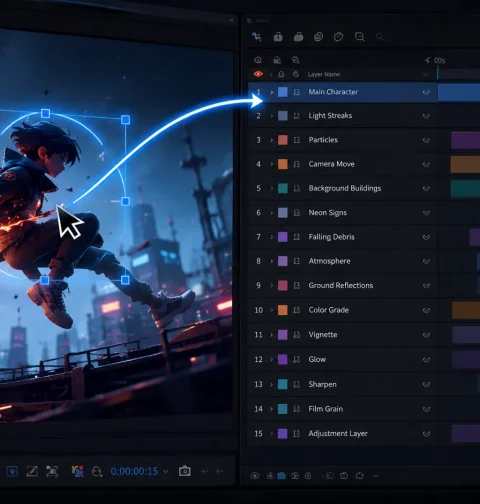The height and width of the screenshot is (504, 480).
Task: Select the Glow layer
Action: coord(342,359)
